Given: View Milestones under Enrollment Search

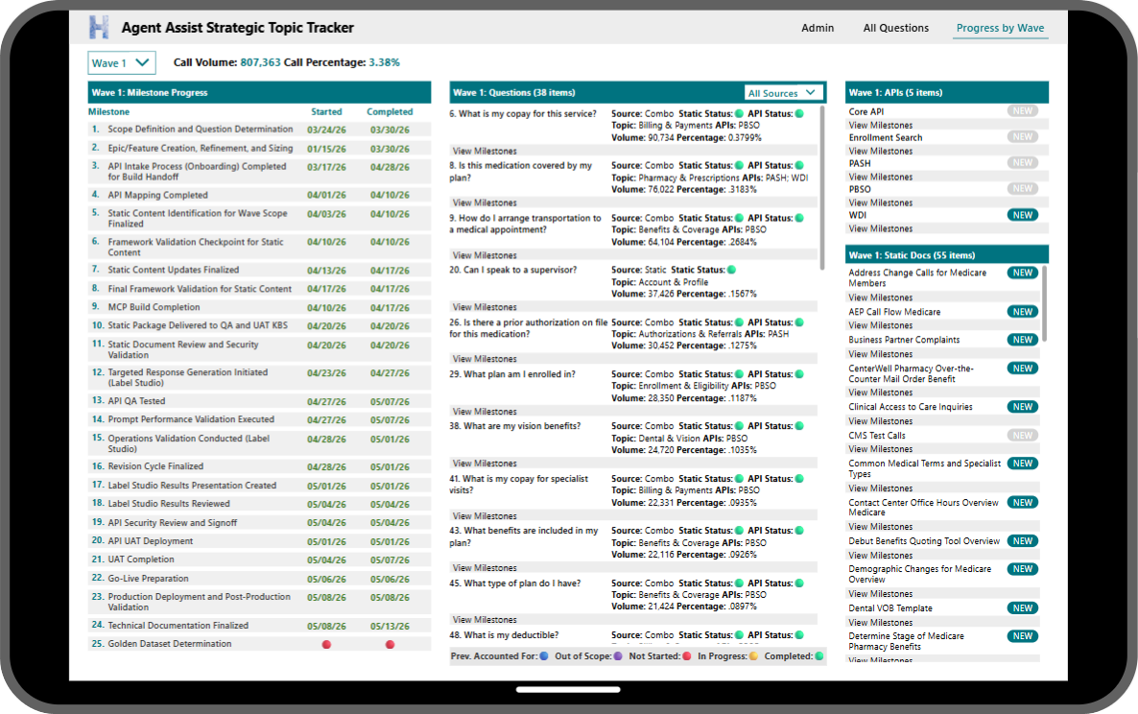Looking at the screenshot, I should pos(880,151).
